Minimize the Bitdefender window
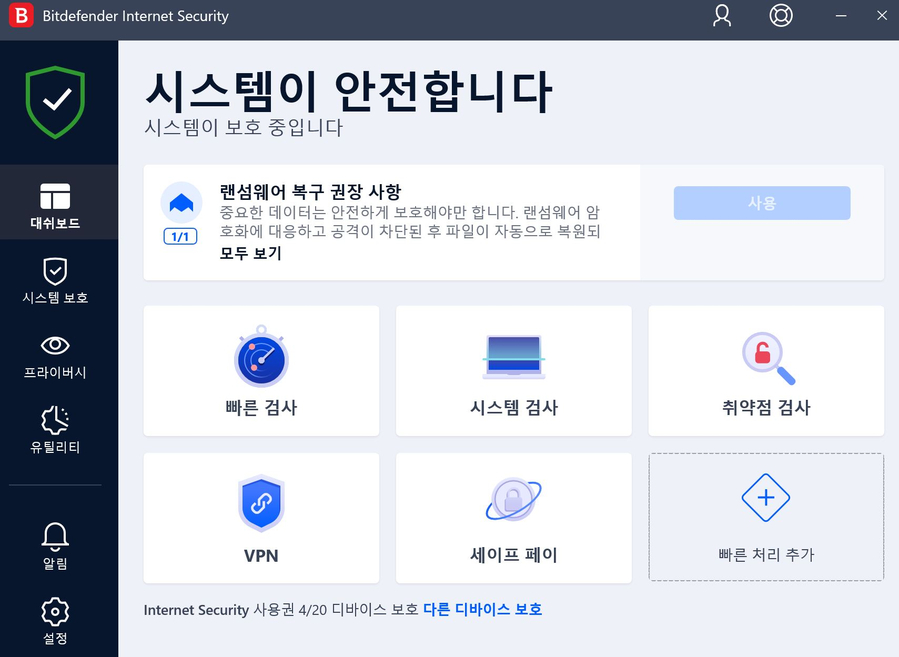 (x=841, y=15)
